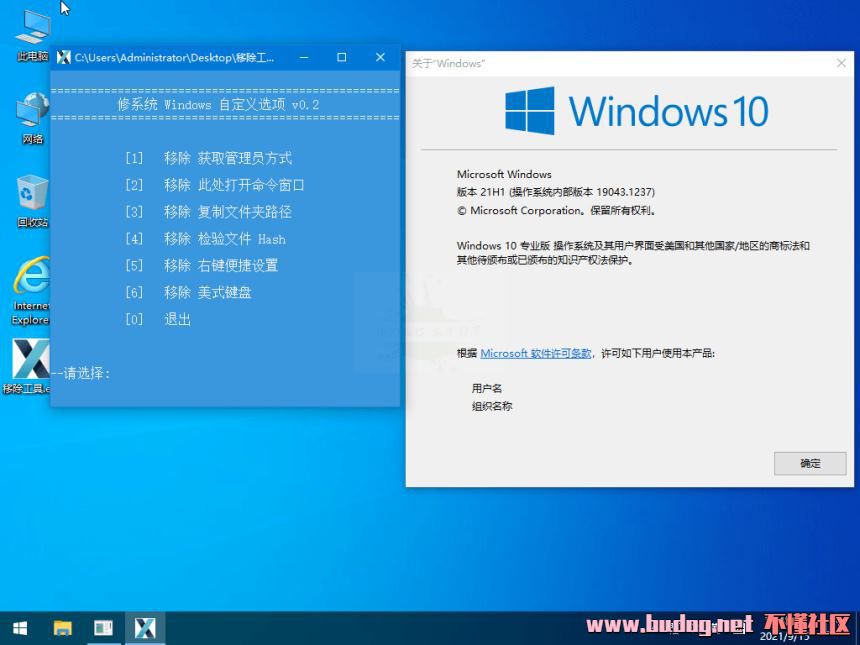Viewport: 860px width, 645px height.
Task: Click the © Microsoft Corporation copyright line
Action: click(x=557, y=210)
